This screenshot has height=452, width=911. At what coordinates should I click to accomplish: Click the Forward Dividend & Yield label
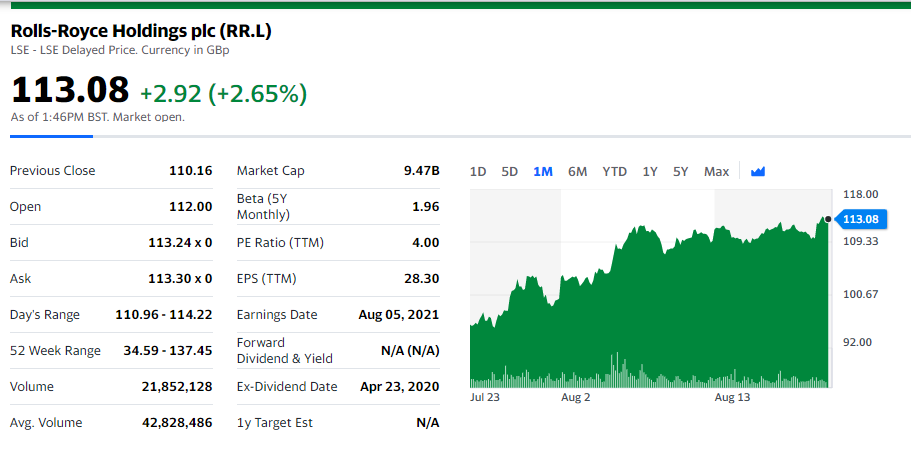pos(285,351)
